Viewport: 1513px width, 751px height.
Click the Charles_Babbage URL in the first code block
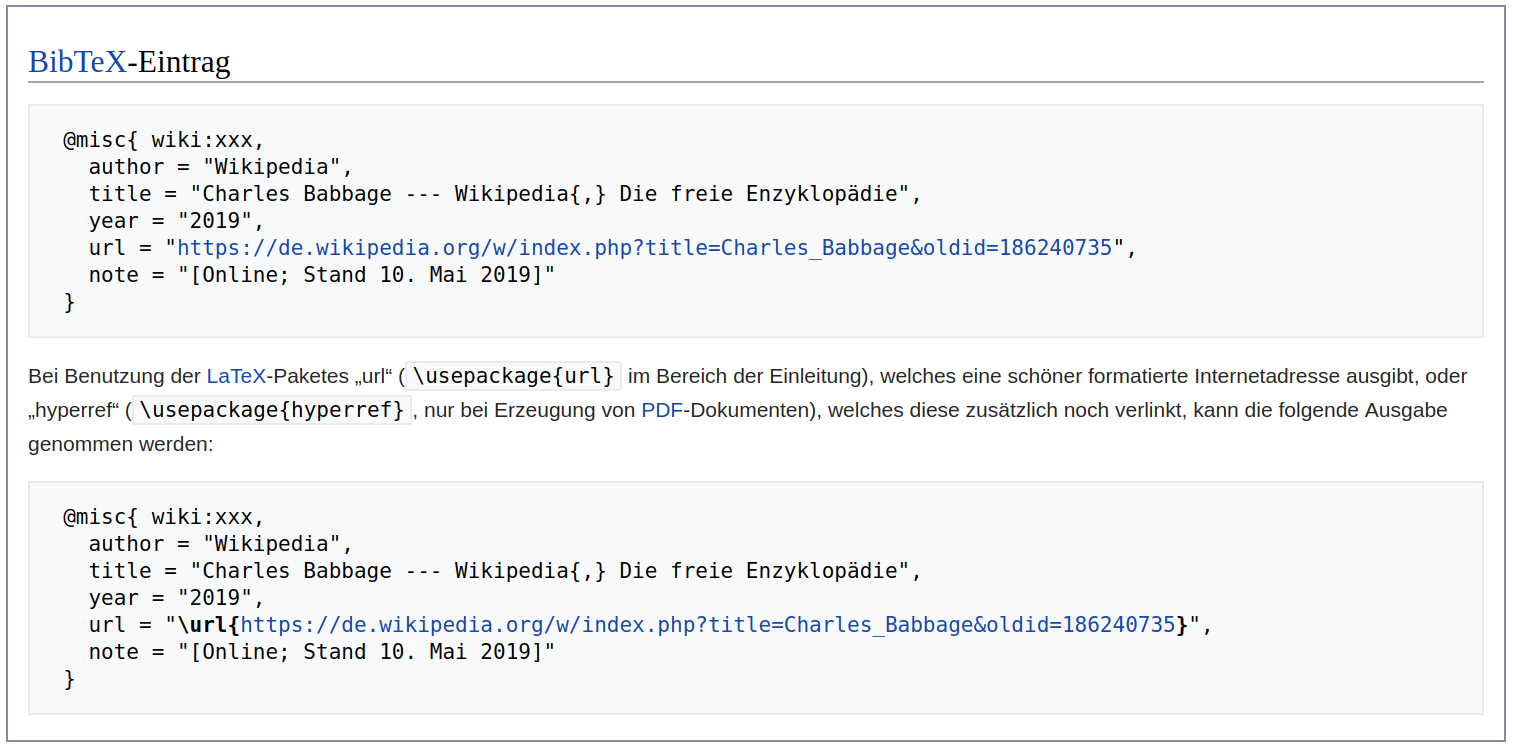pos(645,247)
